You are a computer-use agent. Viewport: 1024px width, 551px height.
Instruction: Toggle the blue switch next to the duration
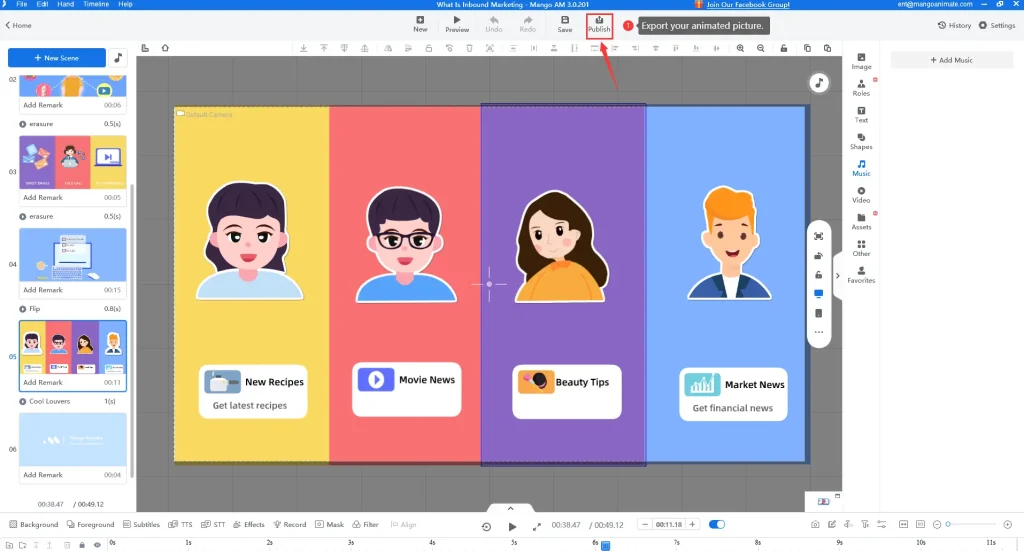[717, 524]
